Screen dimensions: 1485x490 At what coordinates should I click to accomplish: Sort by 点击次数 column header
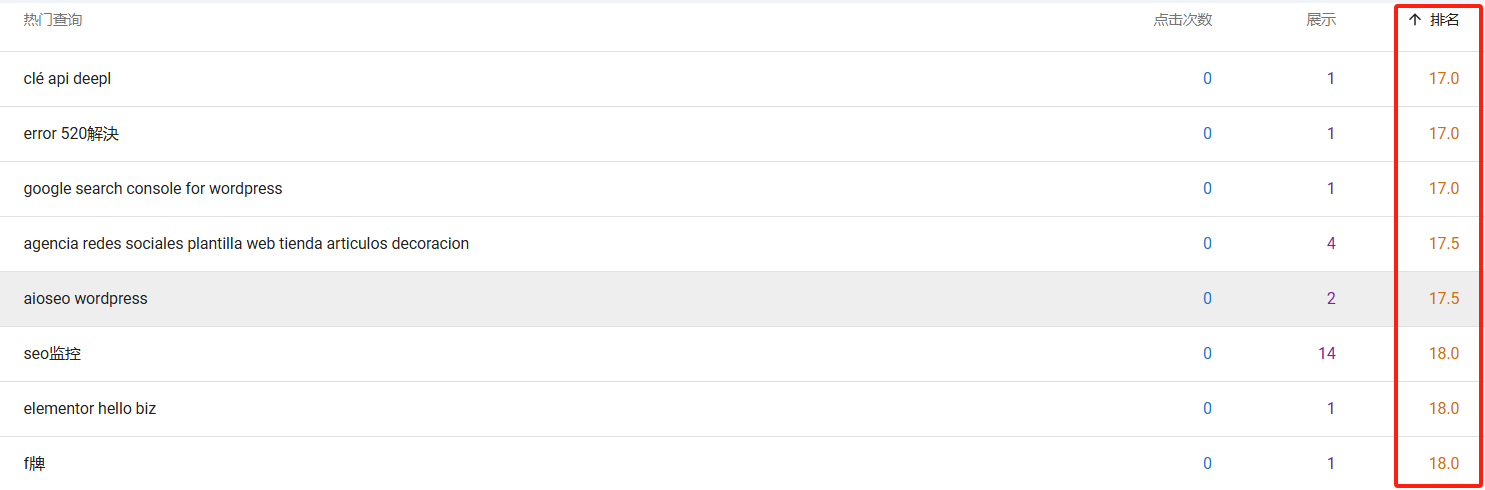pos(1182,20)
